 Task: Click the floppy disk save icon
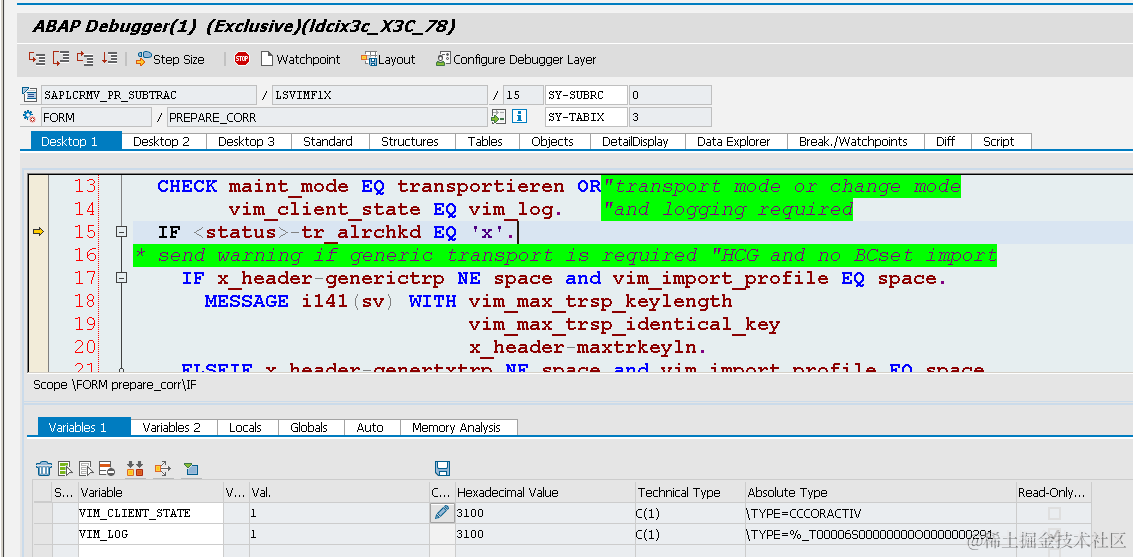coord(443,468)
